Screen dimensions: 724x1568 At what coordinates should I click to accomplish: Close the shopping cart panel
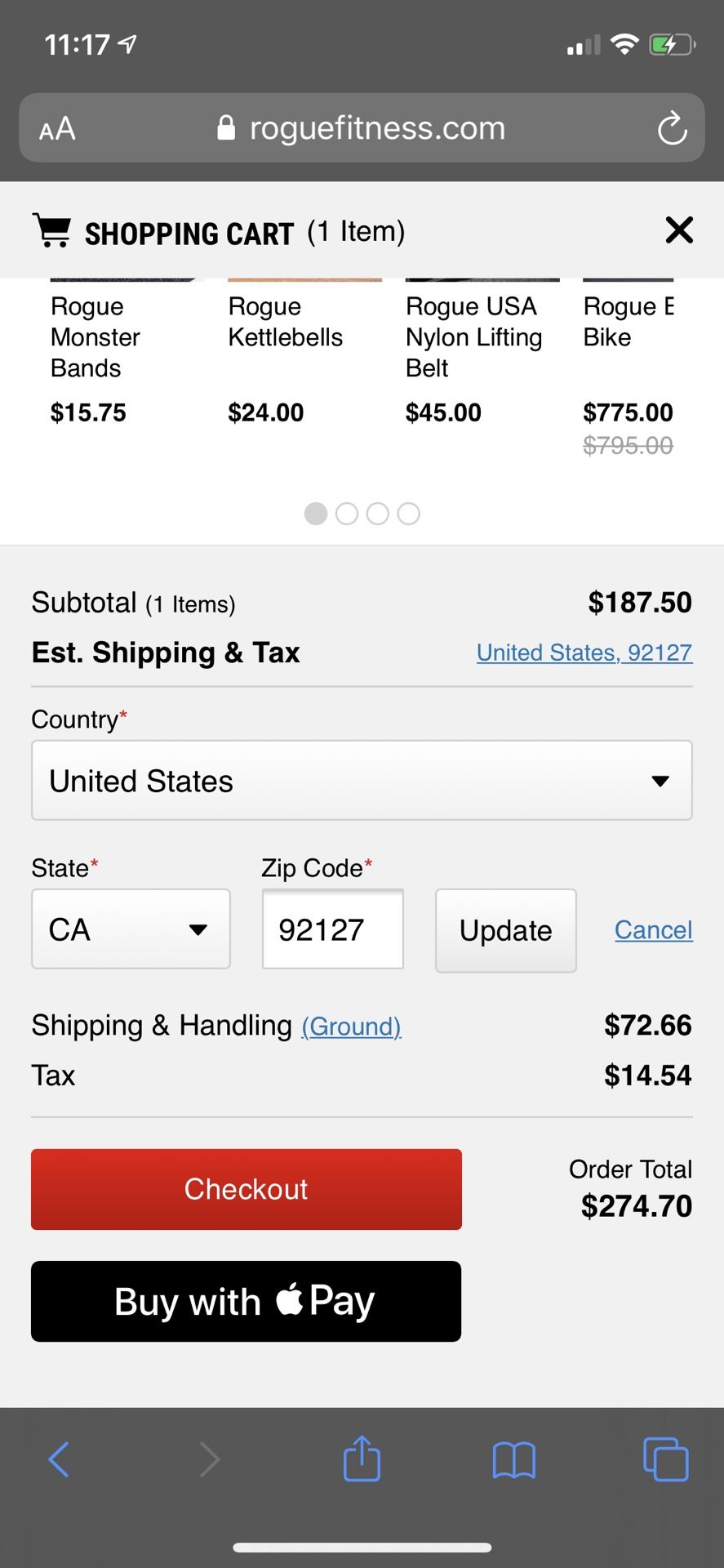click(679, 230)
